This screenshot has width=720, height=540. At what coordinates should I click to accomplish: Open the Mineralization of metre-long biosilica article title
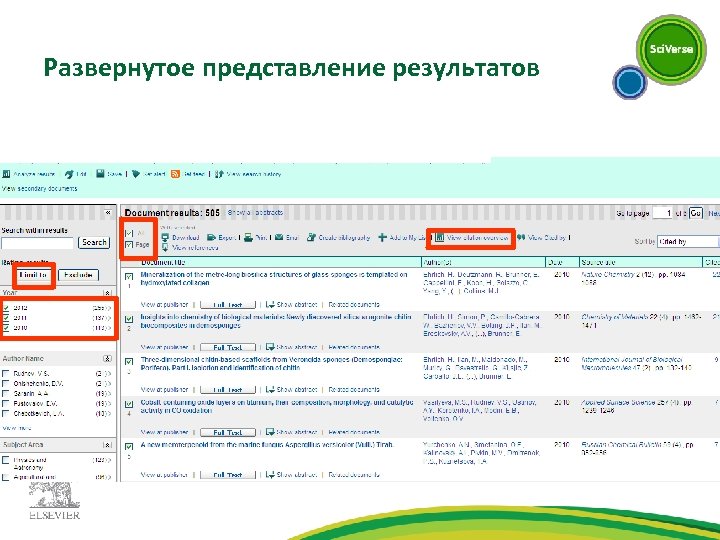pyautogui.click(x=274, y=278)
